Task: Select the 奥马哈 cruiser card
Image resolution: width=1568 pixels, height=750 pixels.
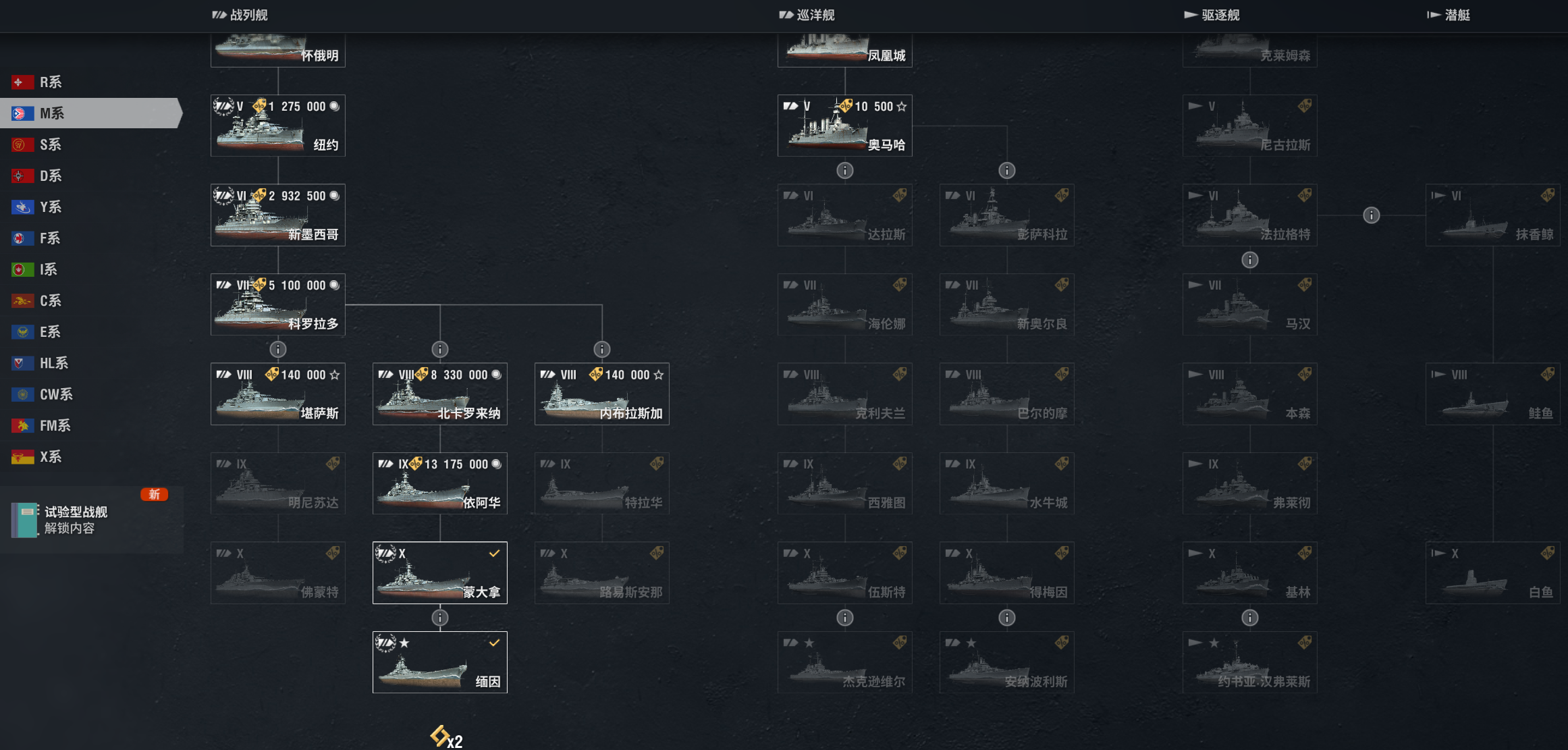Action: click(x=845, y=126)
